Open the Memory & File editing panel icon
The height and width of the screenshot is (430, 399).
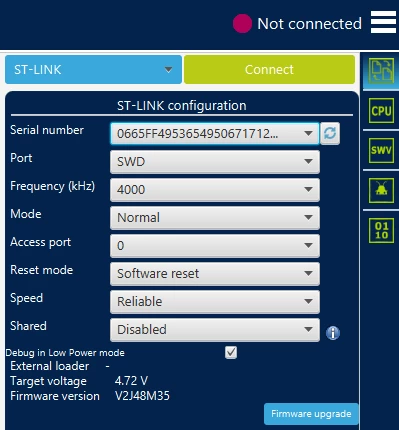pyautogui.click(x=382, y=70)
